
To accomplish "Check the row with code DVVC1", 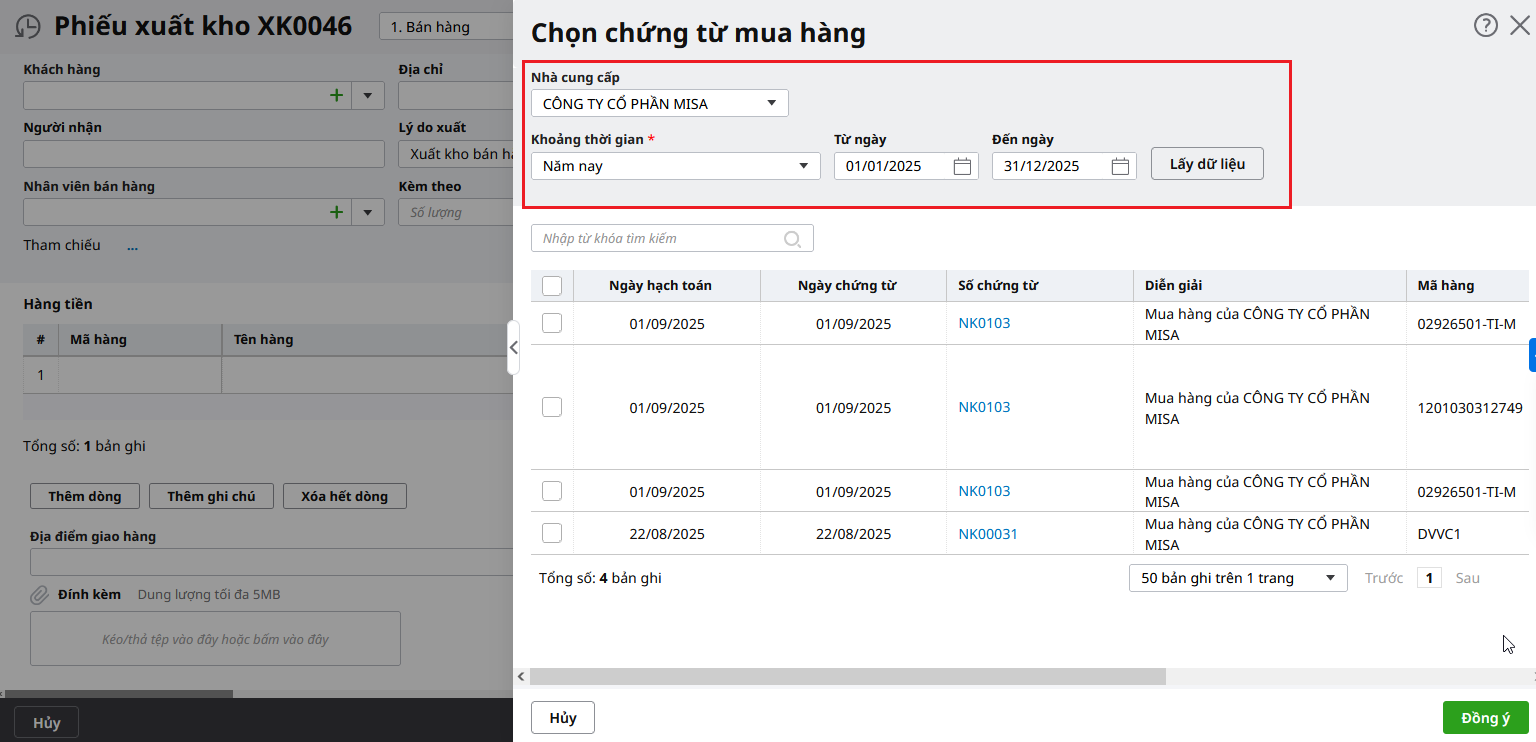I will click(552, 533).
